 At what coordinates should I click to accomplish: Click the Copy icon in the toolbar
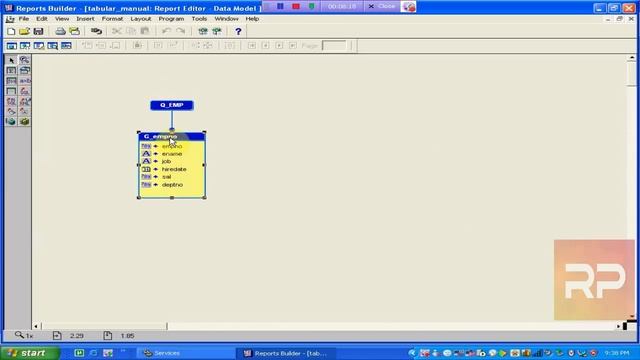131,31
